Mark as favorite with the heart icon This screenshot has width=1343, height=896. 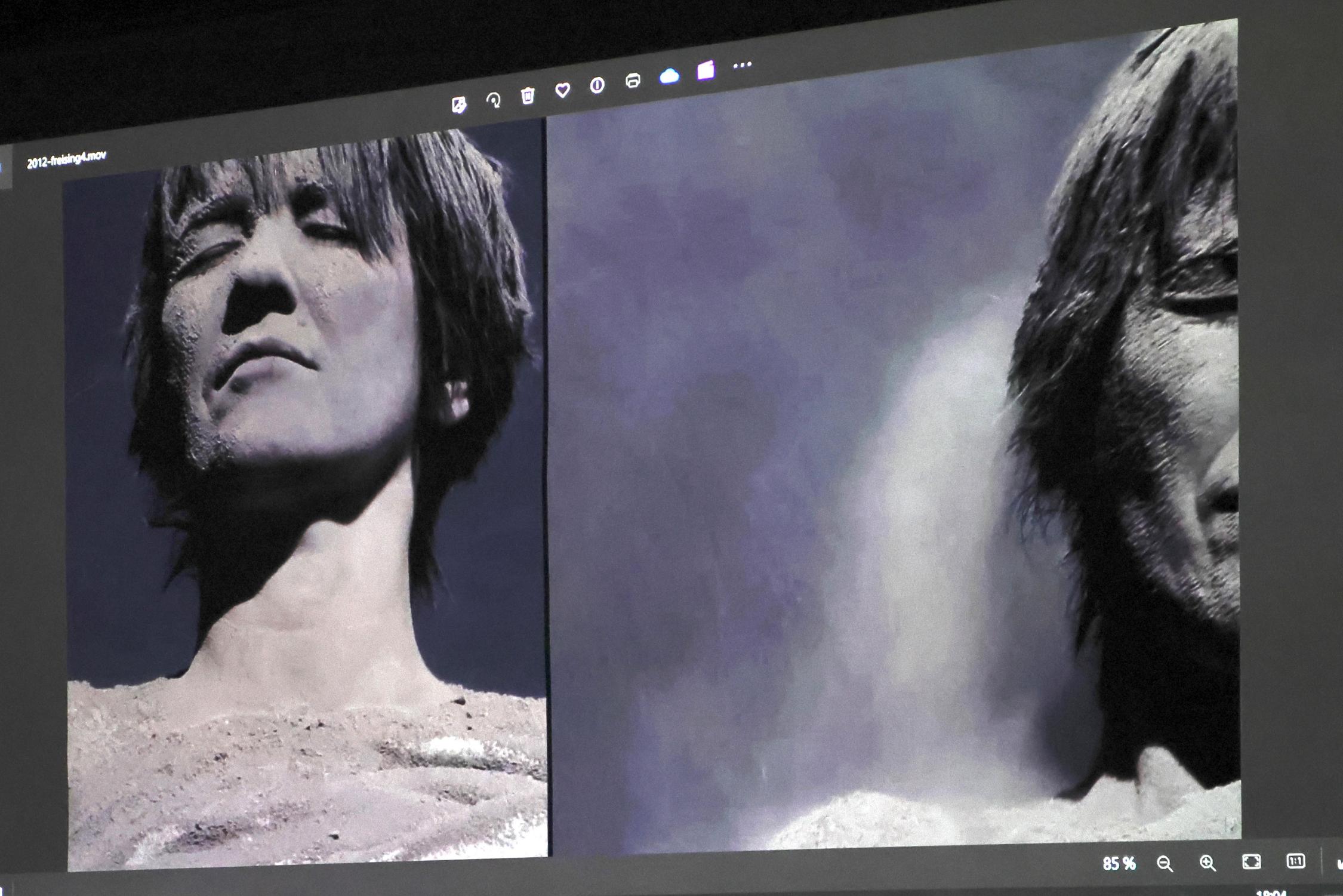click(x=562, y=90)
